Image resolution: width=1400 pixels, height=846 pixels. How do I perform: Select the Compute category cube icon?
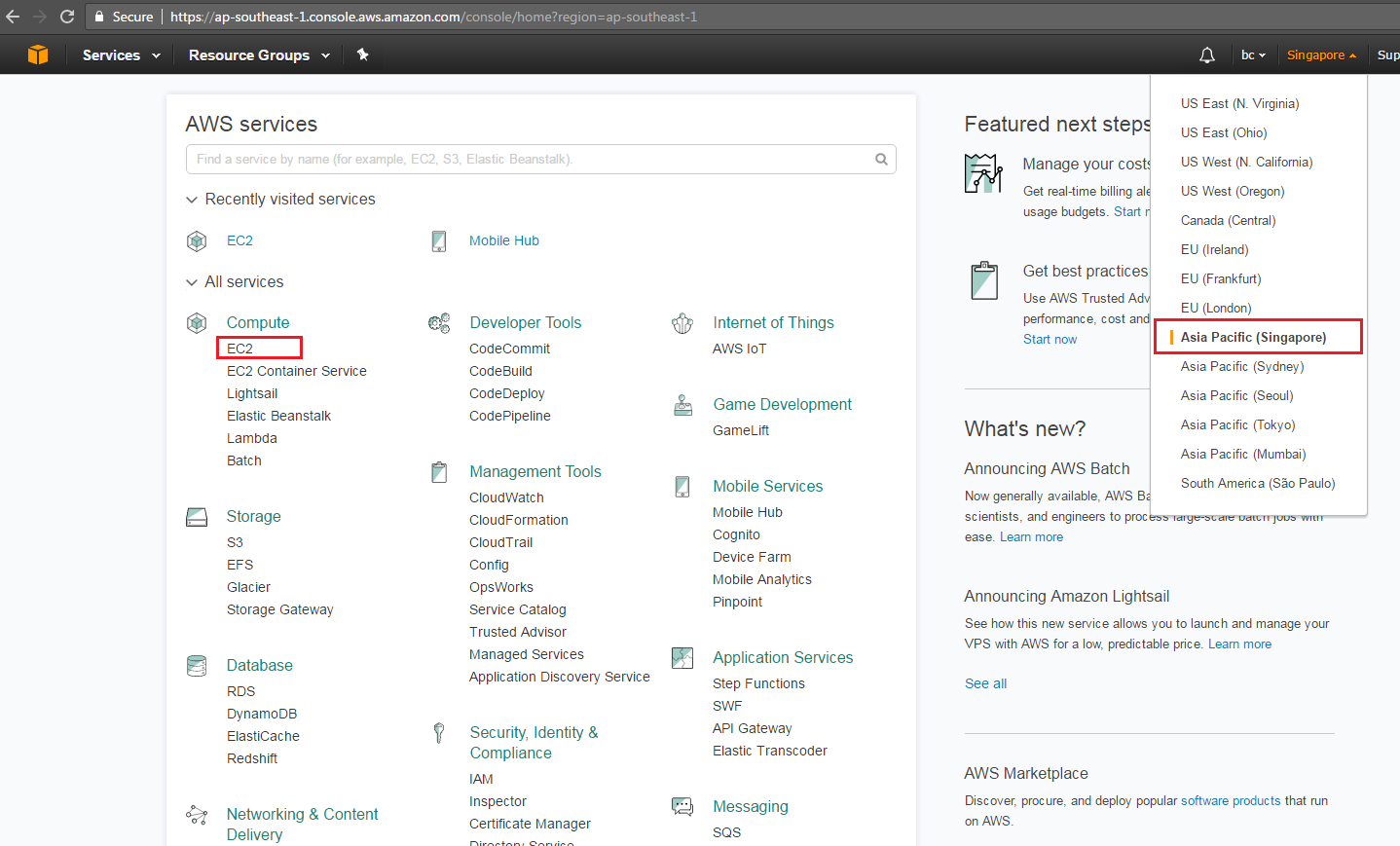(197, 322)
